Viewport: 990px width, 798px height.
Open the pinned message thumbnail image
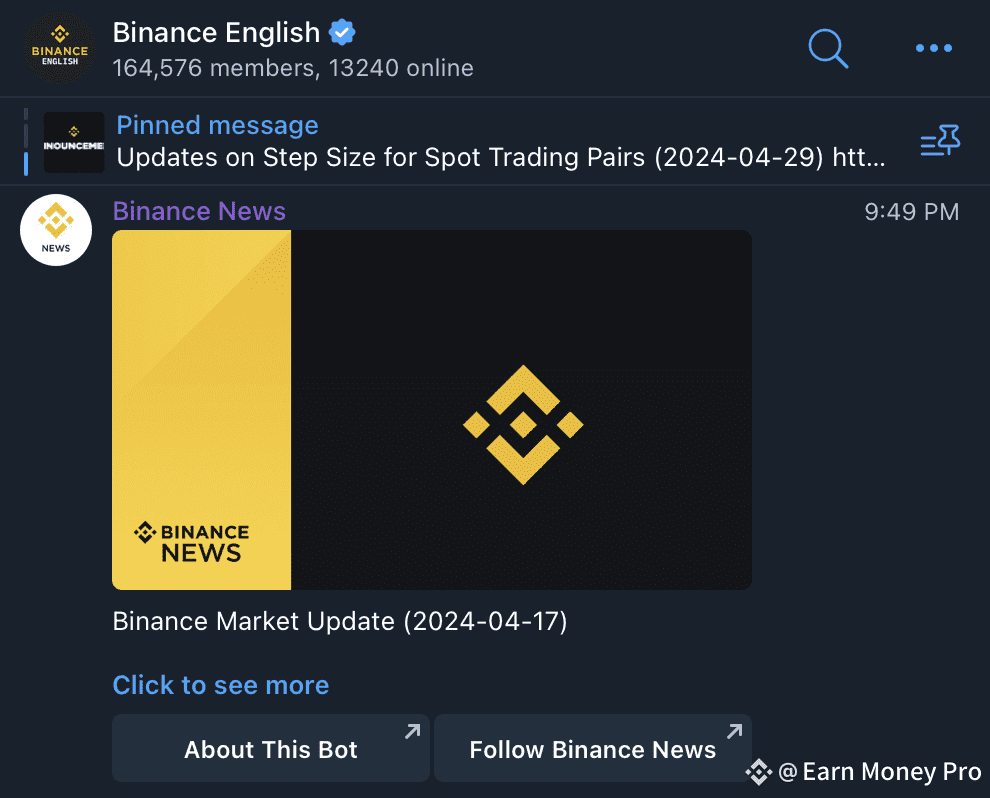74,142
